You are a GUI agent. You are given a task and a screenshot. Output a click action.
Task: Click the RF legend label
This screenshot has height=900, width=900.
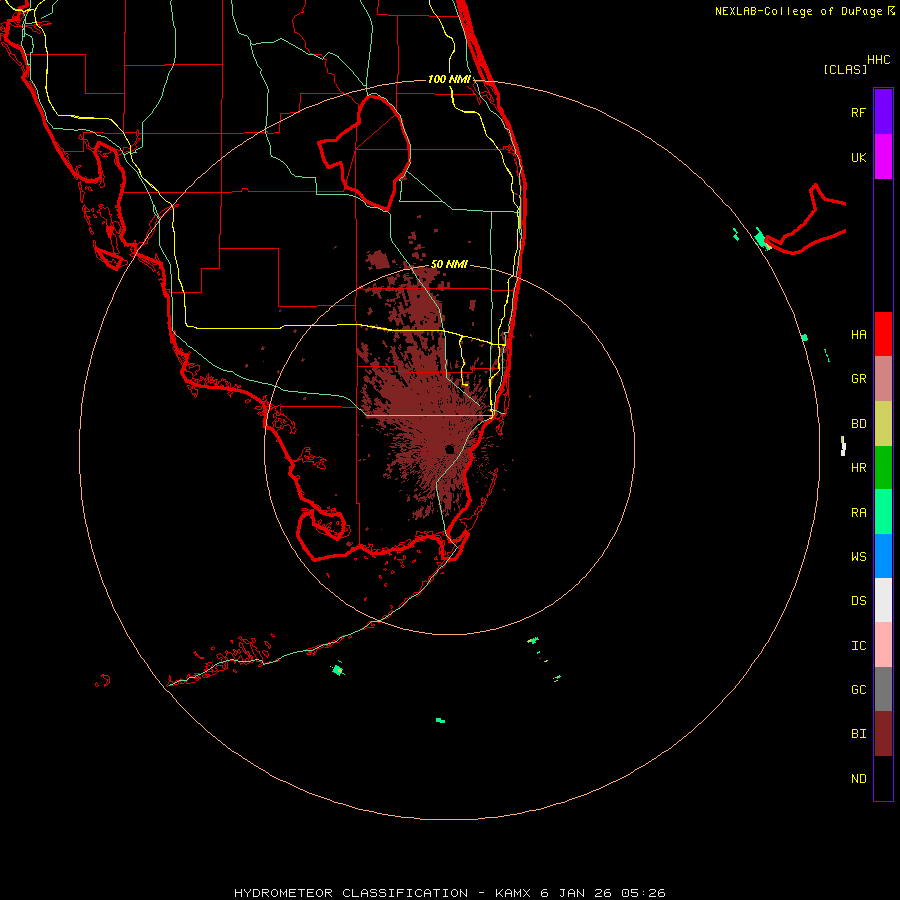pos(858,112)
